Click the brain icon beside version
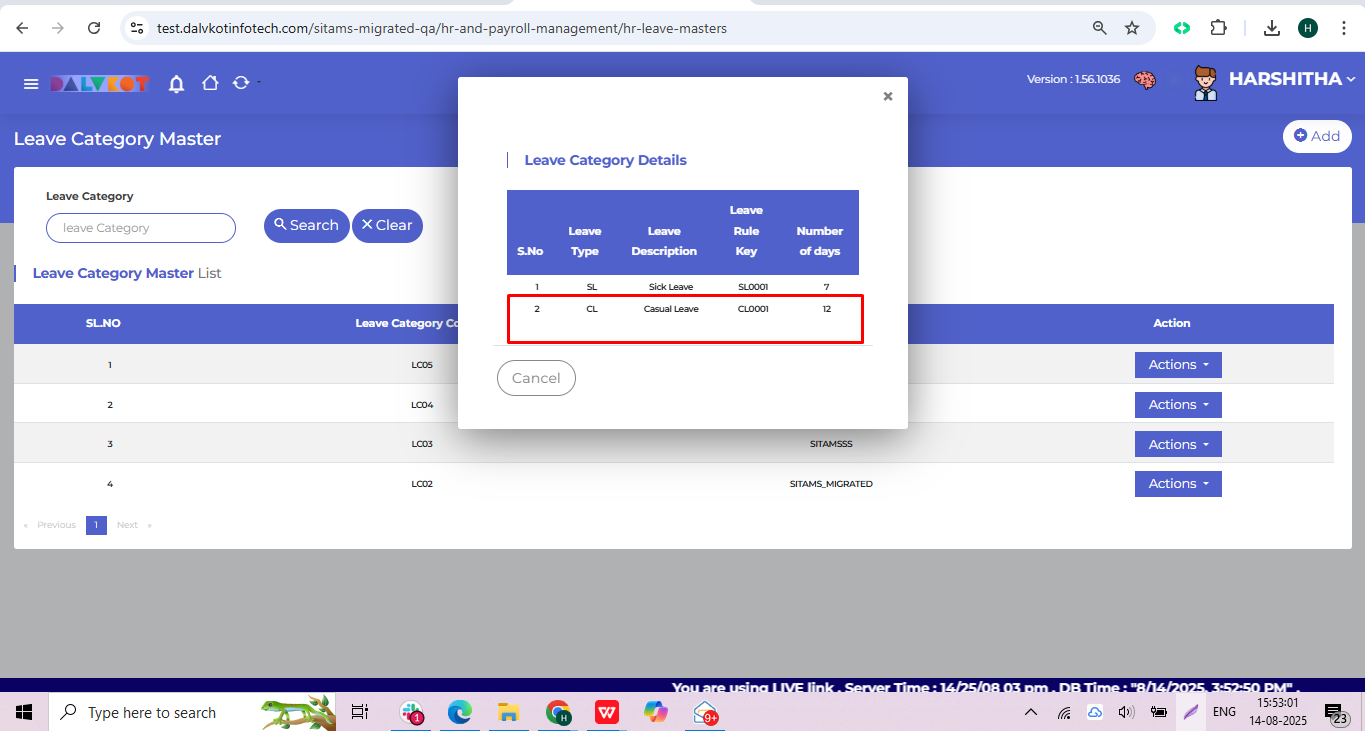Viewport: 1365px width, 731px height. click(x=1146, y=80)
